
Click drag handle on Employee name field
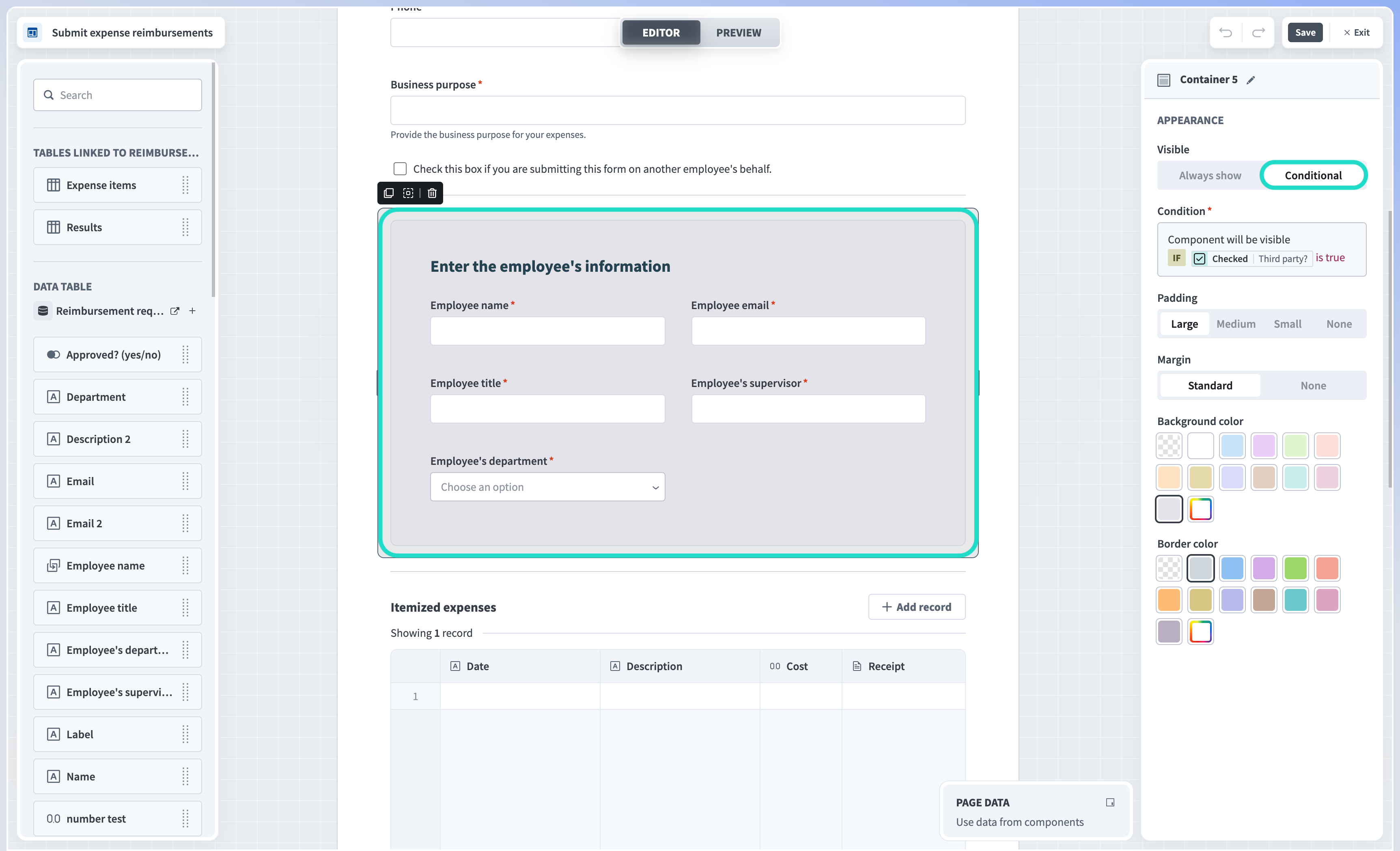[x=185, y=565]
